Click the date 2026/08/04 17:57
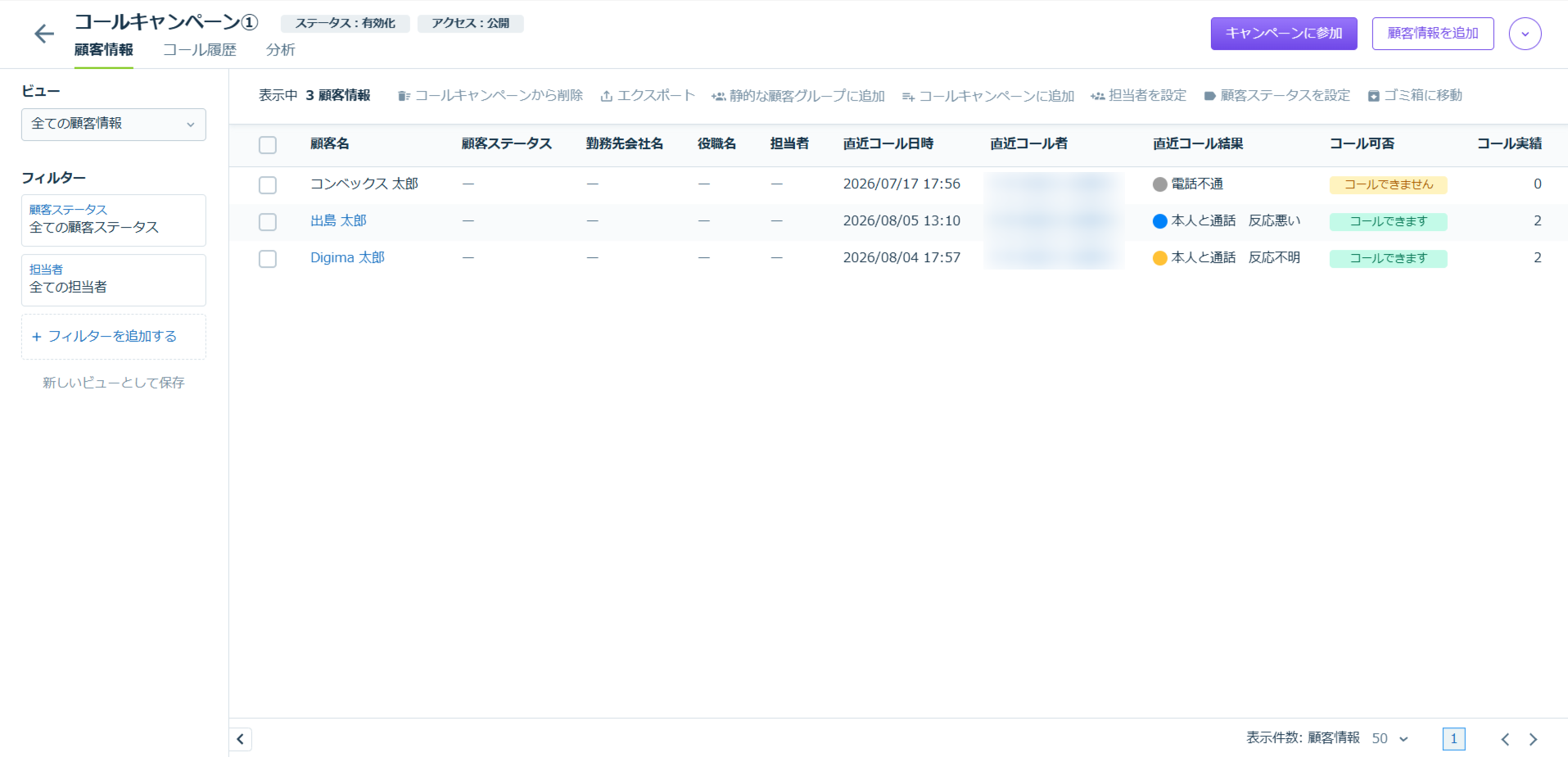This screenshot has width=1568, height=757. [x=901, y=258]
